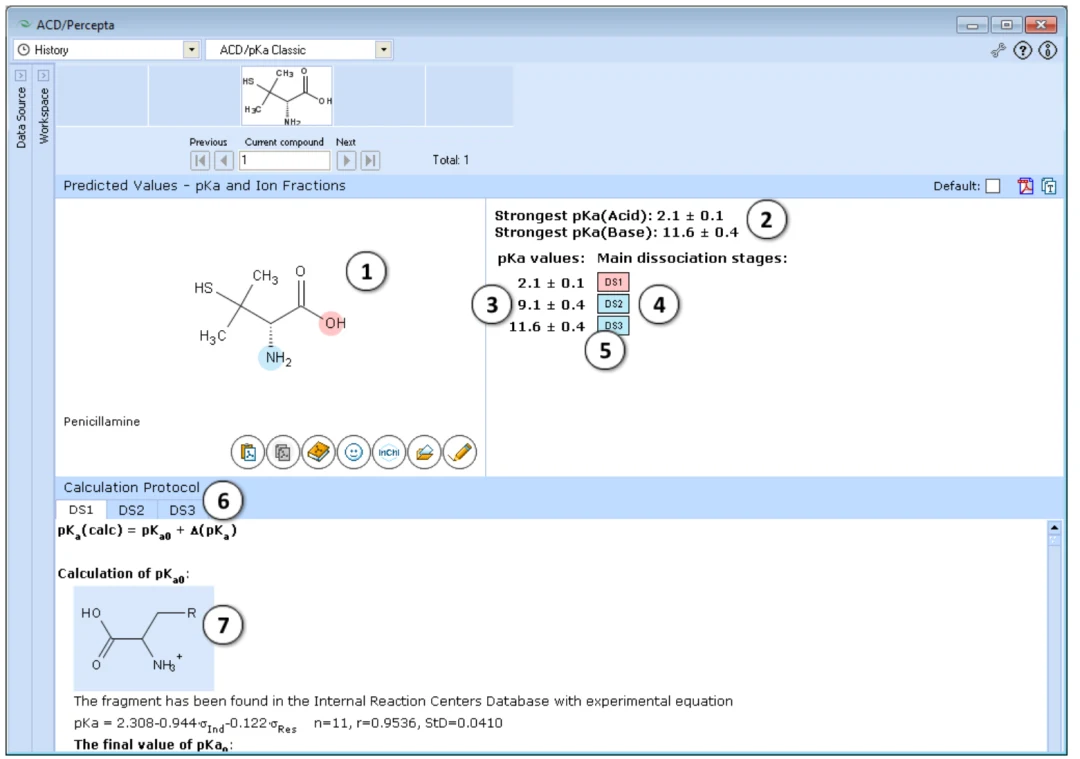Open structure file with folder icon
The image size is (1080, 759).
(424, 453)
